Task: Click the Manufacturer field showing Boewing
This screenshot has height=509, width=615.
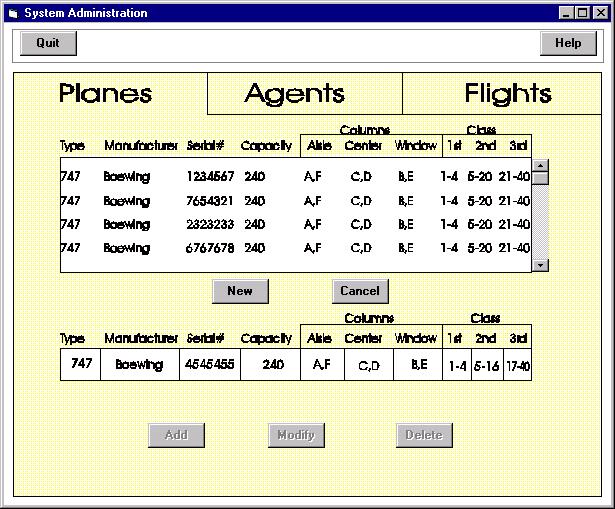Action: [139, 365]
